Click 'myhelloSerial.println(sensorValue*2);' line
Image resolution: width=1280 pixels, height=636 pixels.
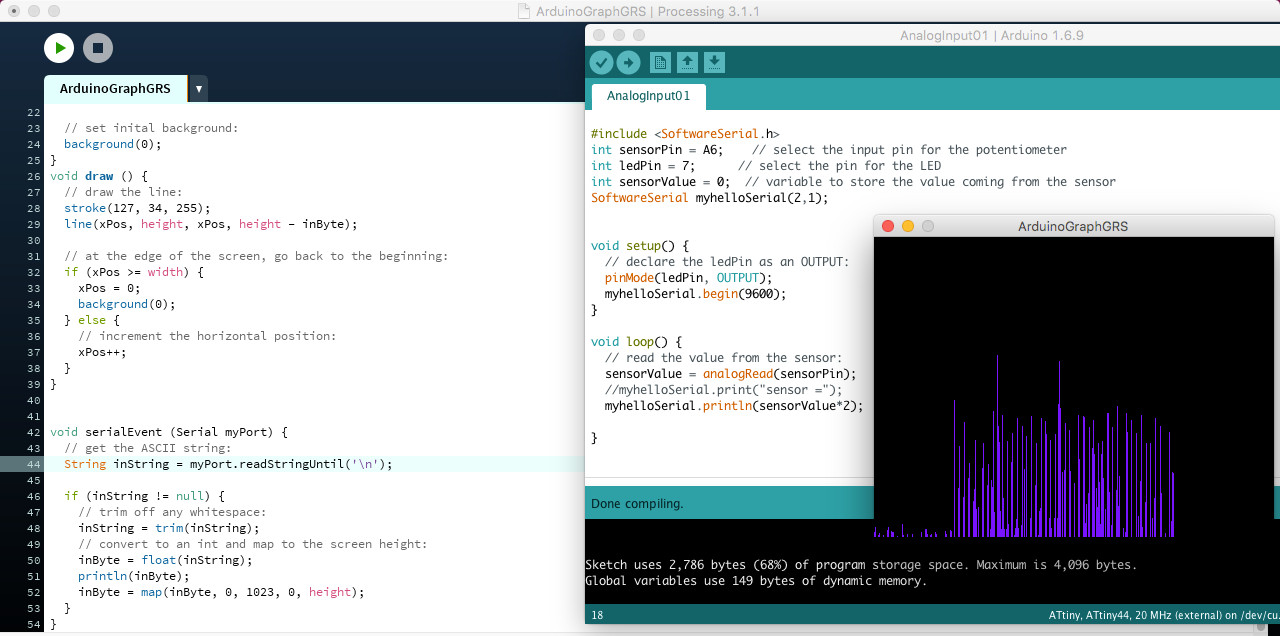click(734, 406)
